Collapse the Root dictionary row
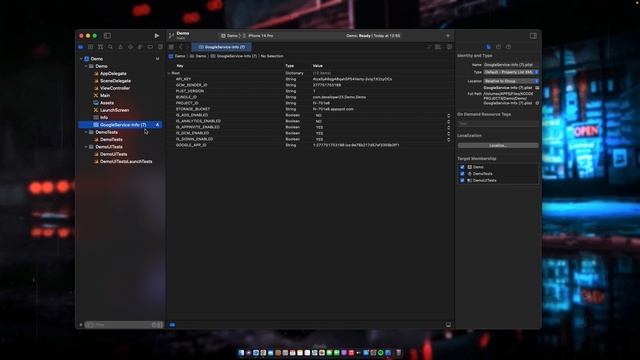 pyautogui.click(x=169, y=73)
